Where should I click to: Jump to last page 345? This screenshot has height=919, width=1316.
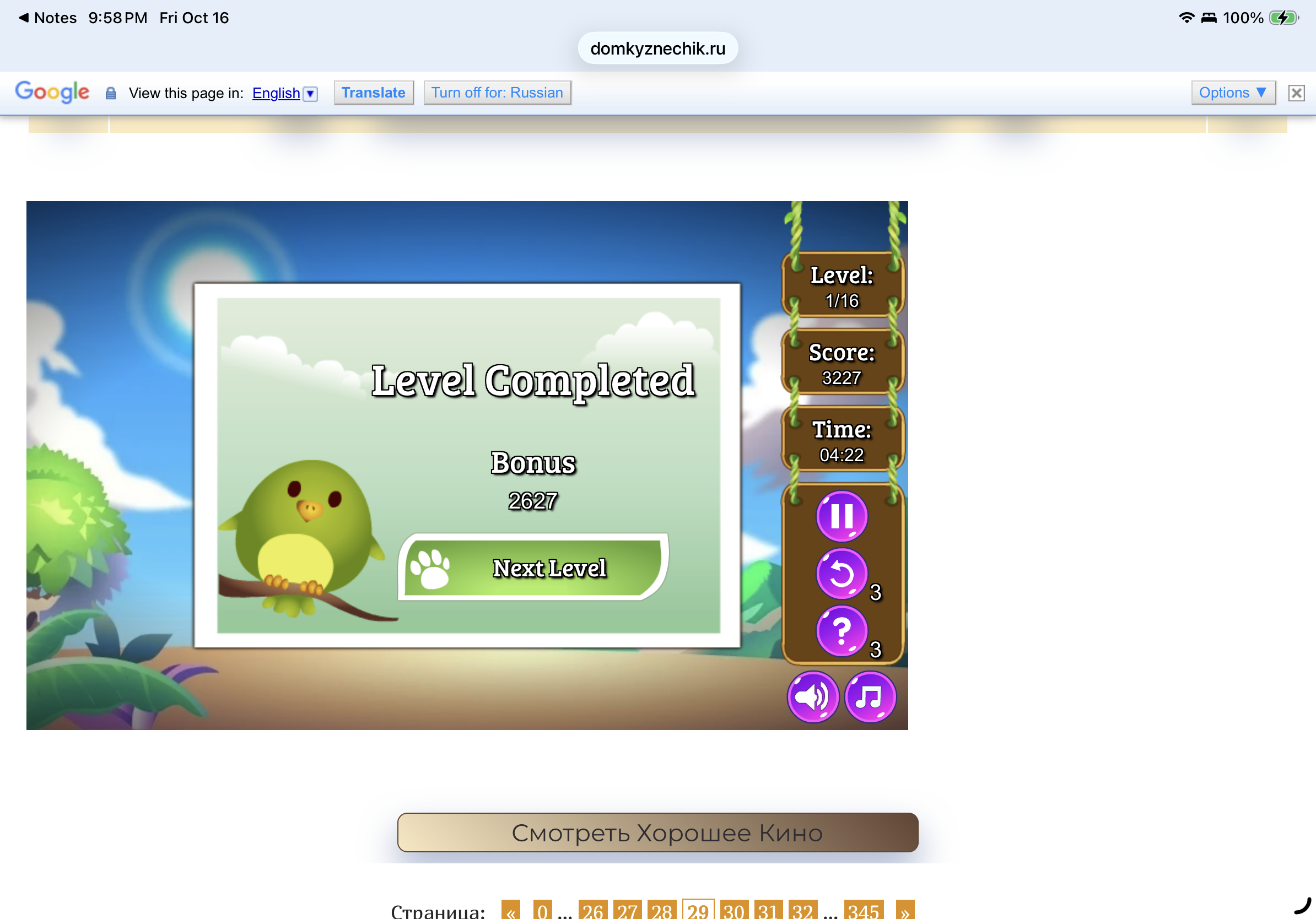(864, 910)
